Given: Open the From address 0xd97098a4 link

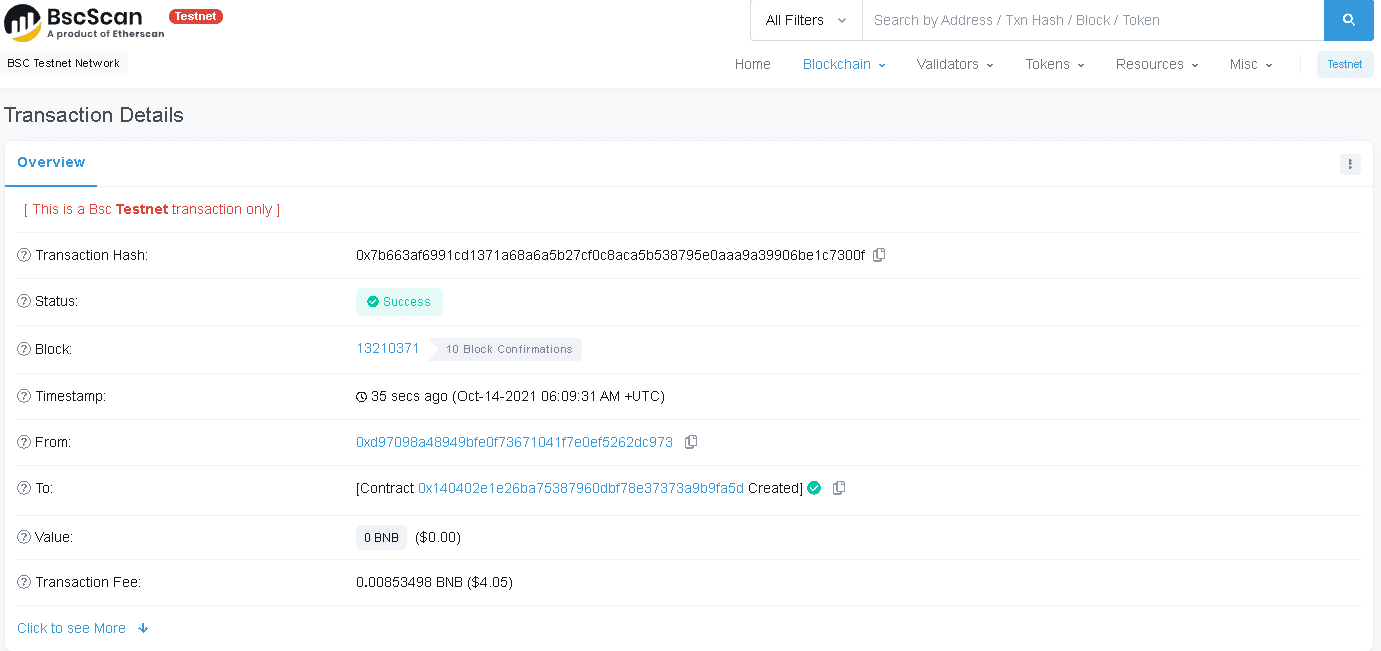Looking at the screenshot, I should (x=514, y=442).
